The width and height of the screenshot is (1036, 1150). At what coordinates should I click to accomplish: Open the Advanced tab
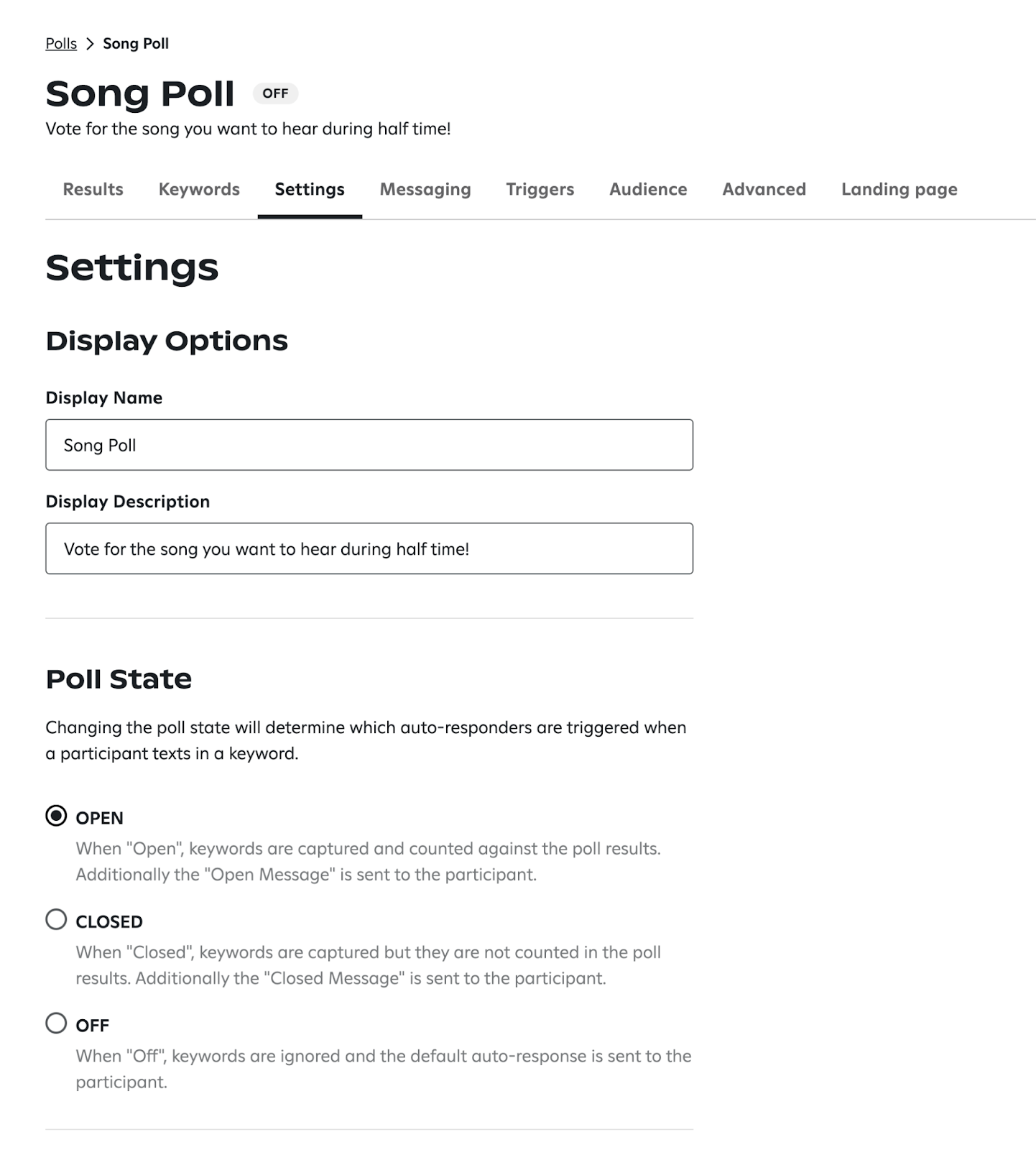pos(764,189)
